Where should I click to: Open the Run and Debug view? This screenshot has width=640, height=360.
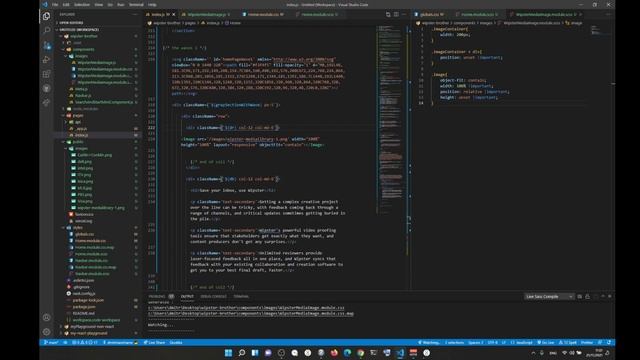[x=47, y=60]
